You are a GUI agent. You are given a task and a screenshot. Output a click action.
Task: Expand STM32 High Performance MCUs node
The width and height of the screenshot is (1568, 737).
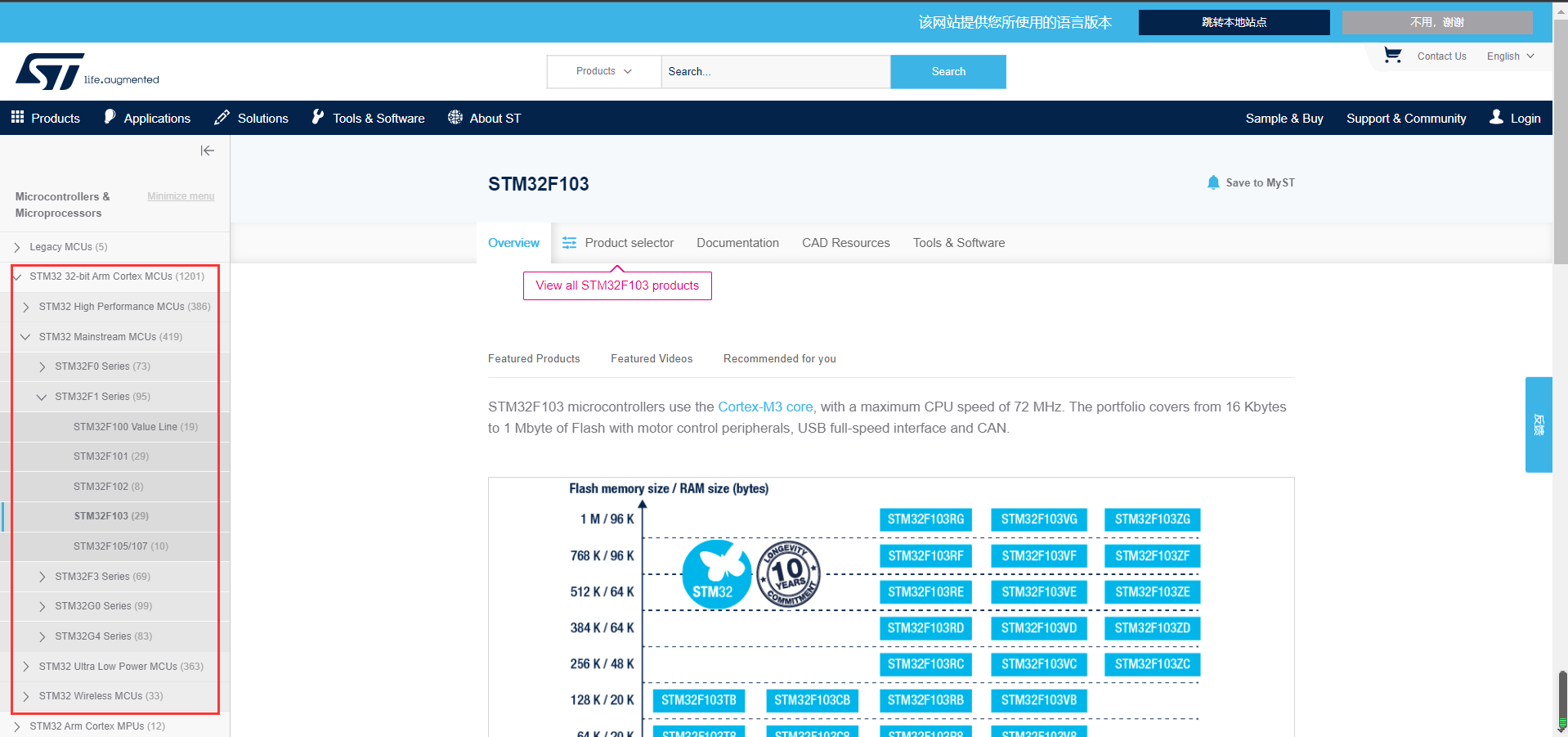coord(26,307)
